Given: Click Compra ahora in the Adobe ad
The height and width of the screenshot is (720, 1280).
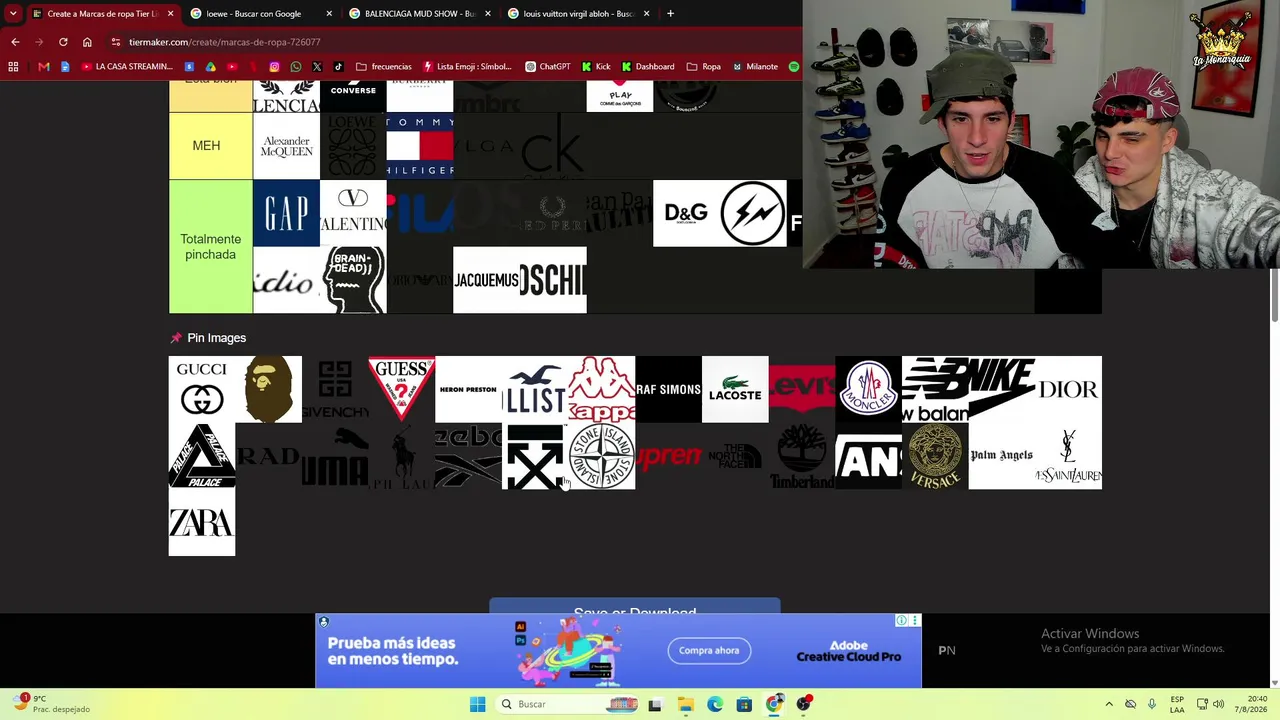Looking at the screenshot, I should 709,650.
